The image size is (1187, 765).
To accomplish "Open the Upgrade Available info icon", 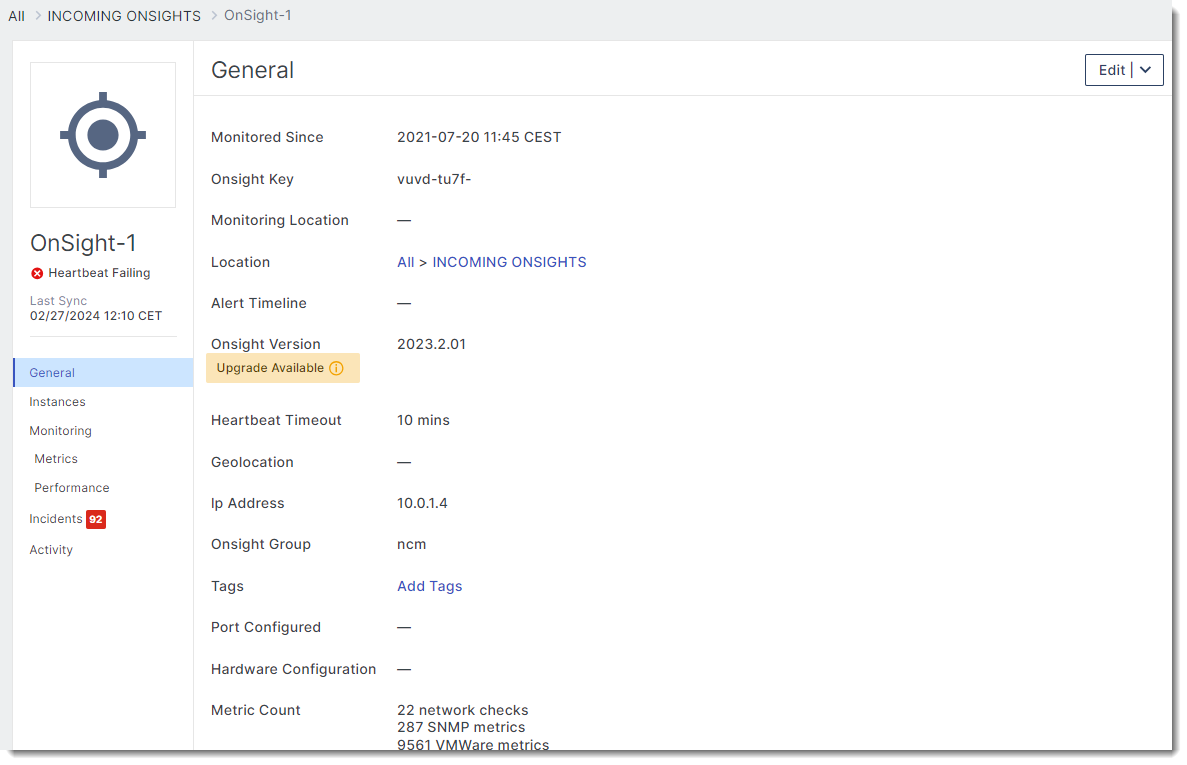I will 337,369.
